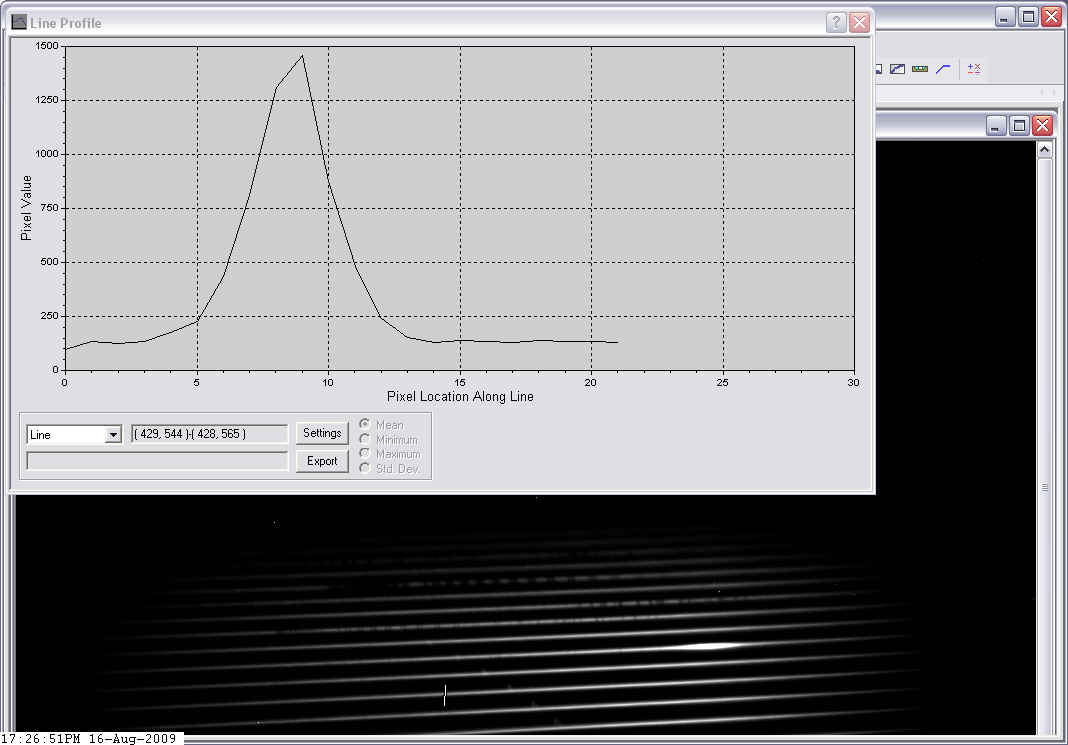1068x745 pixels.
Task: Click the intensity curve adjustment toolbar icon
Action: [942, 68]
